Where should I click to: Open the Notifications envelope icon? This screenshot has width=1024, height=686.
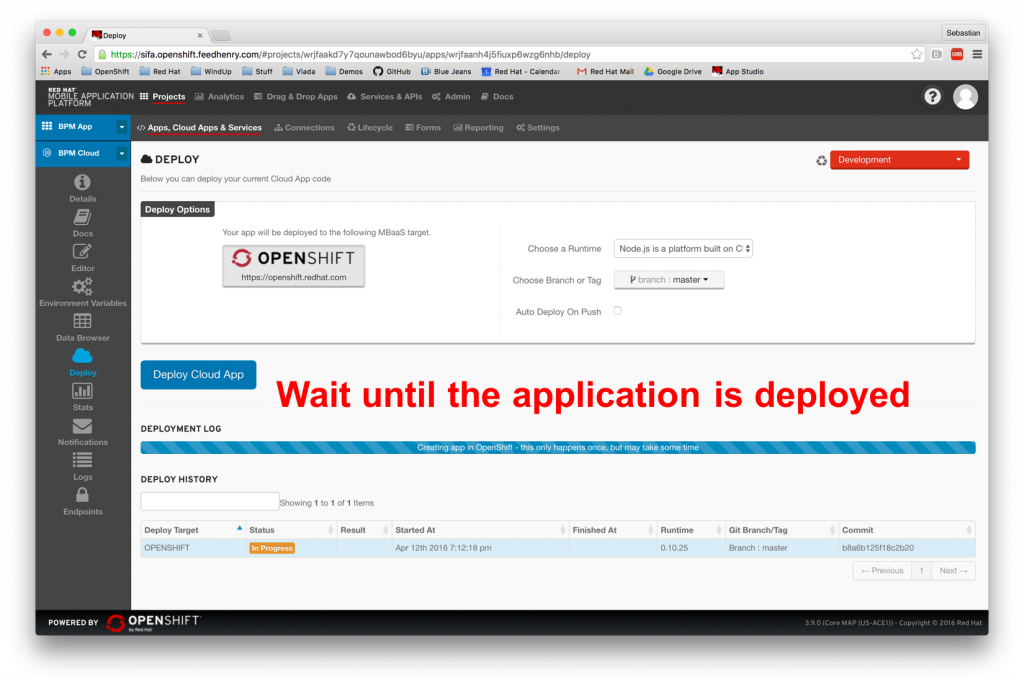click(x=82, y=426)
